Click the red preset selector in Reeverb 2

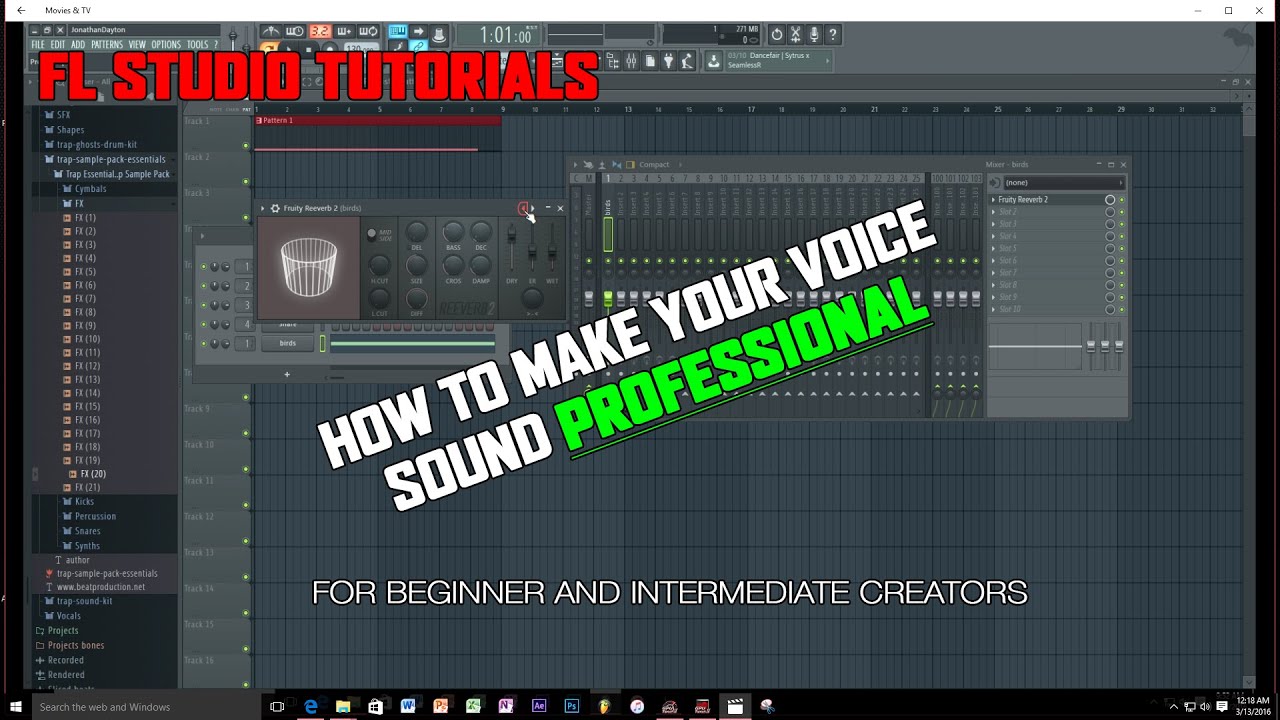click(523, 208)
